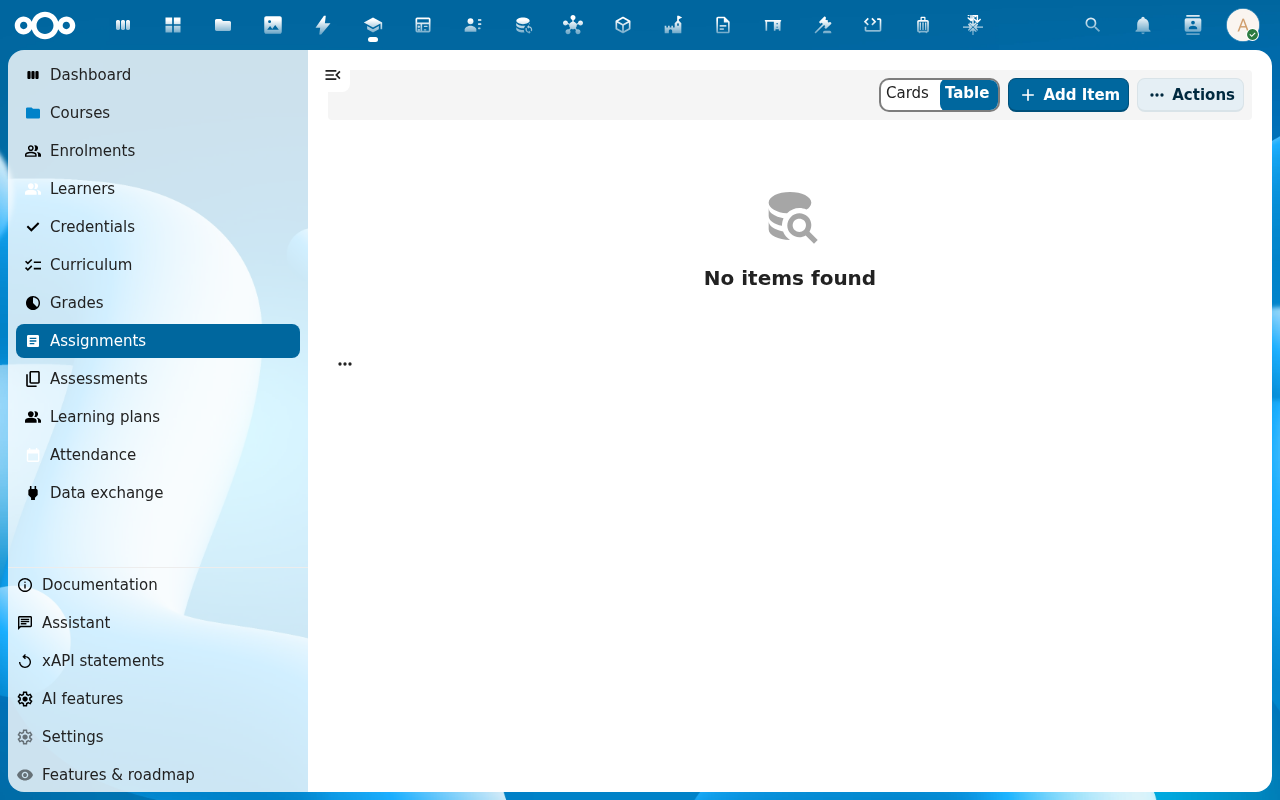The width and height of the screenshot is (1280, 800).
Task: Open Assessments in the sidebar
Action: click(x=158, y=379)
